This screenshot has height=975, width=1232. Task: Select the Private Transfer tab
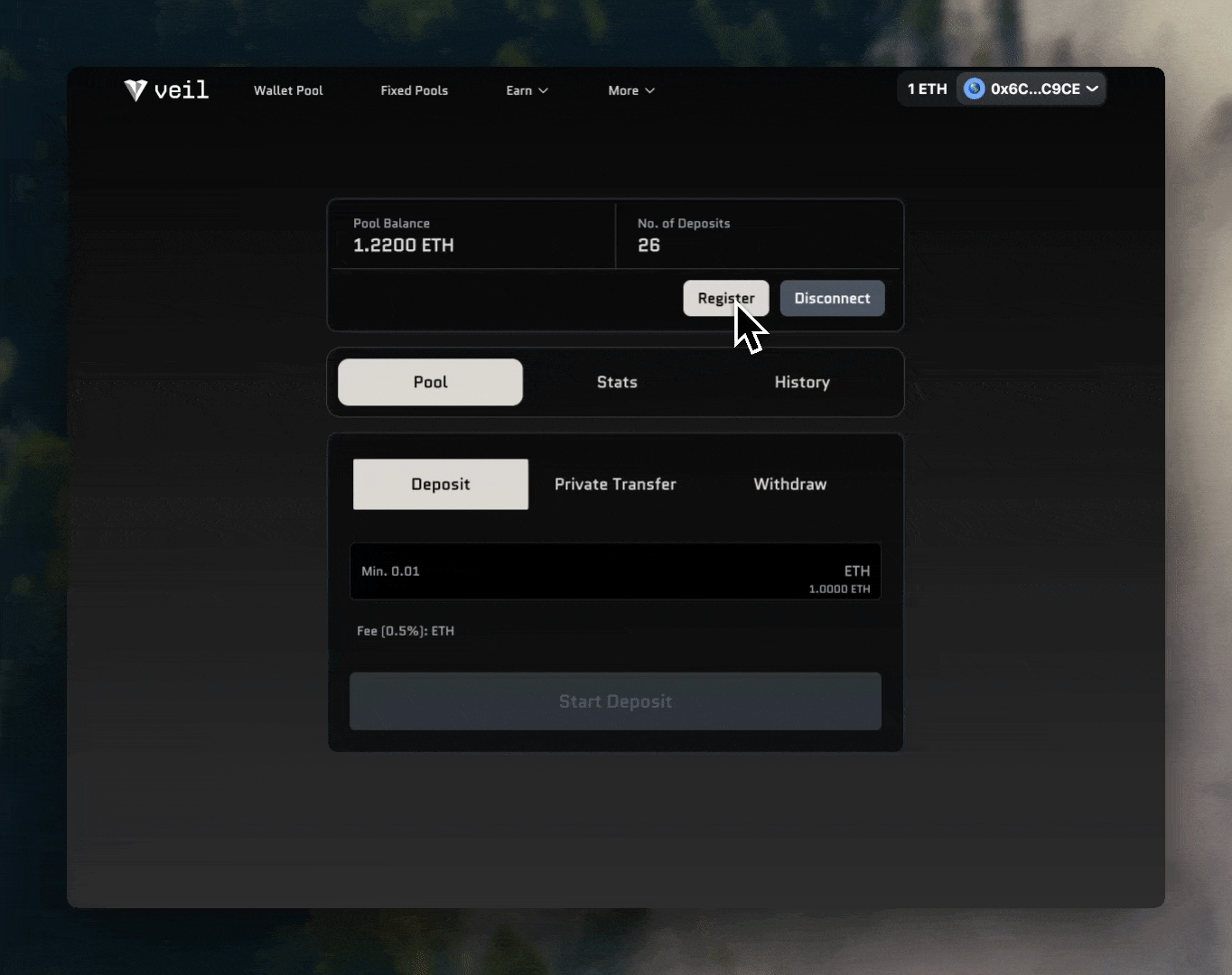coord(615,484)
